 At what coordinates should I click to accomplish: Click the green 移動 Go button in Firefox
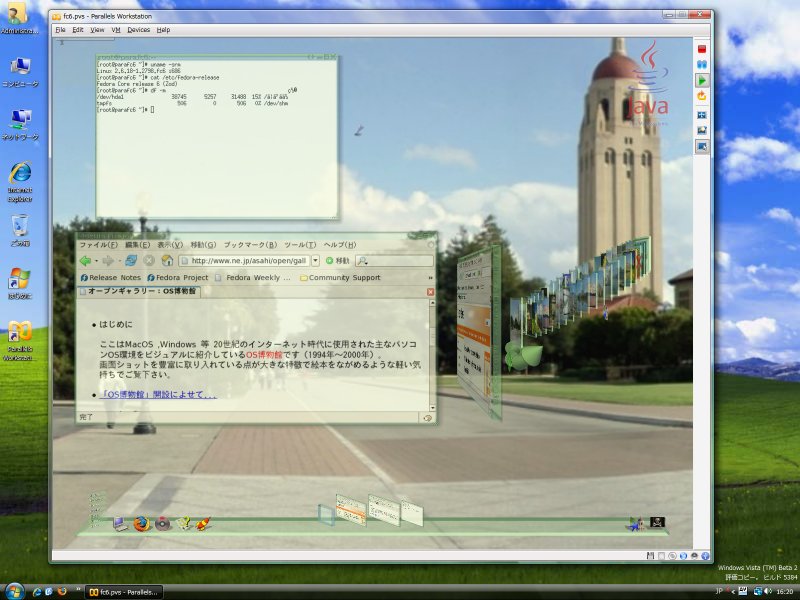coord(337,261)
